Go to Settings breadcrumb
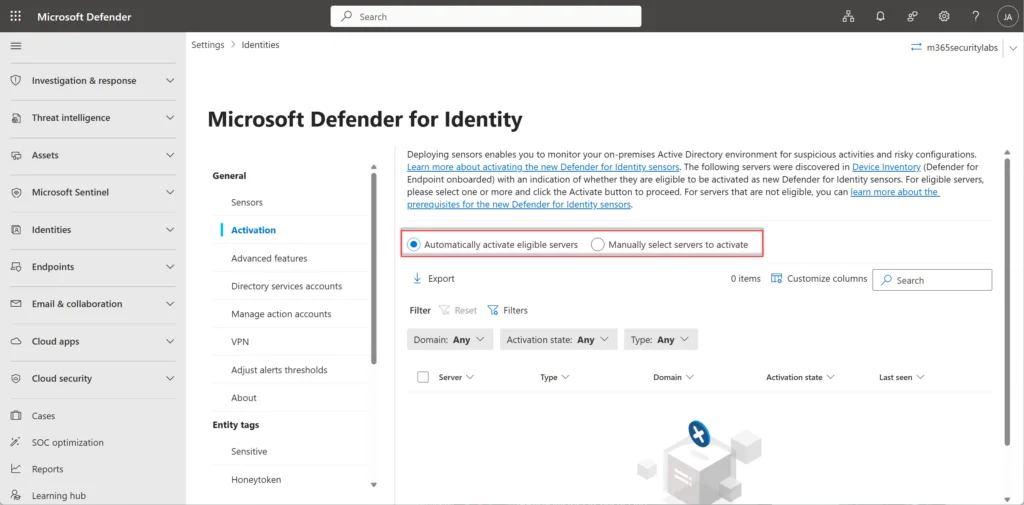The image size is (1024, 505). pyautogui.click(x=208, y=45)
